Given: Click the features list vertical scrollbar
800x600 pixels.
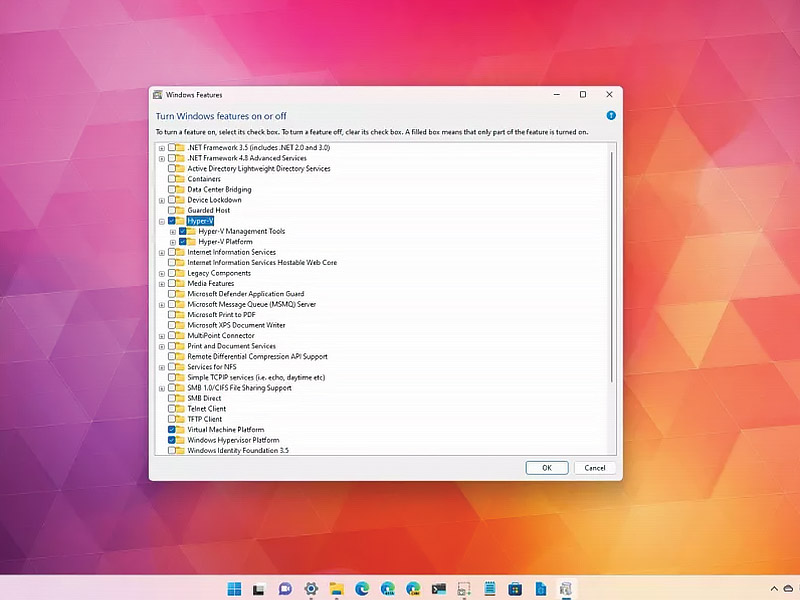Looking at the screenshot, I should click(612, 267).
